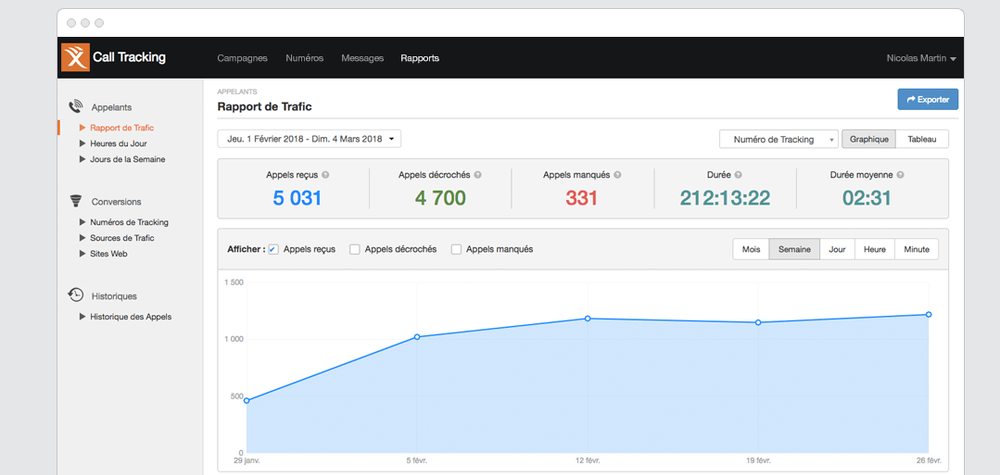Toggle the Appels reçus checkbox
Image resolution: width=1000 pixels, height=475 pixels.
click(273, 249)
